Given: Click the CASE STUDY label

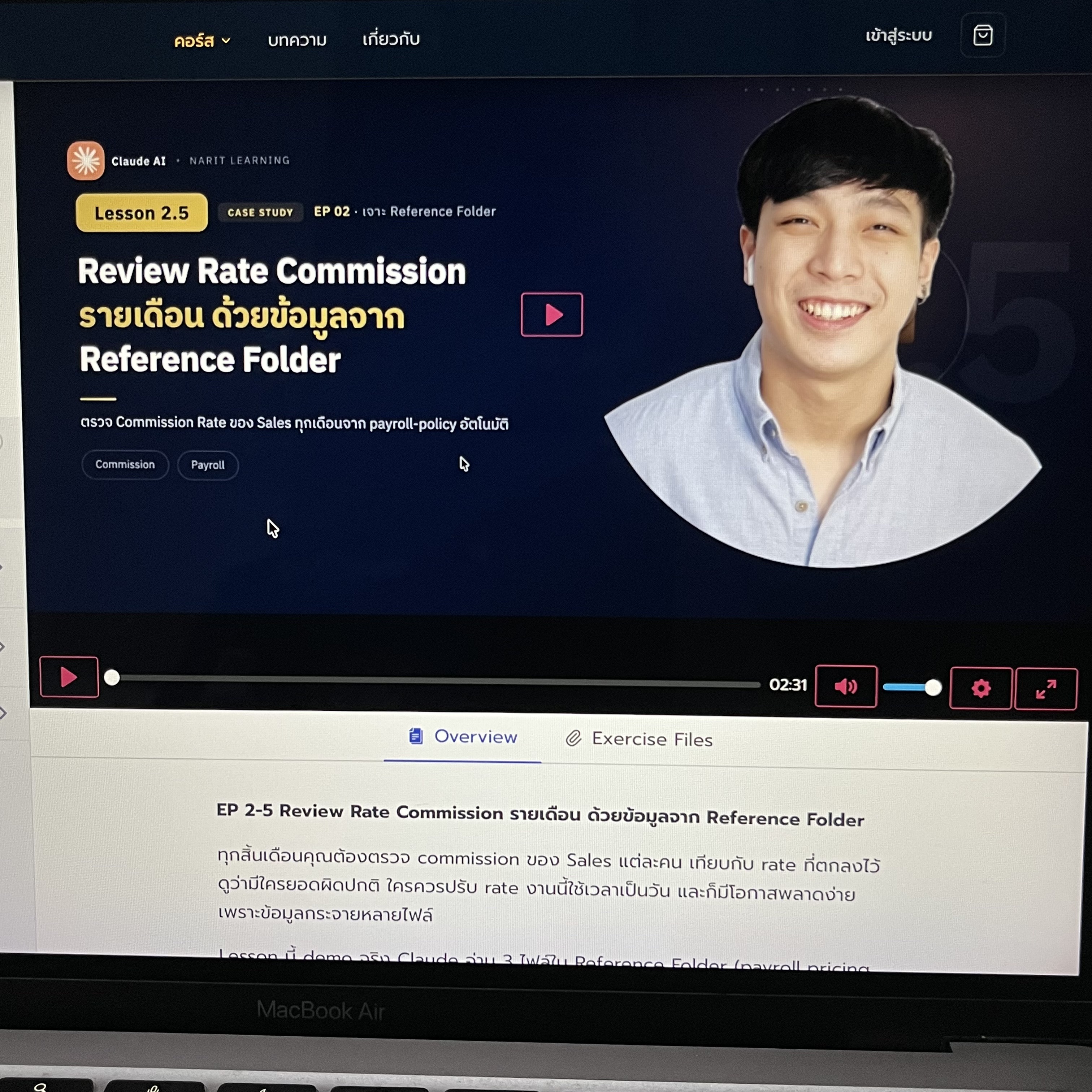Looking at the screenshot, I should pos(260,213).
